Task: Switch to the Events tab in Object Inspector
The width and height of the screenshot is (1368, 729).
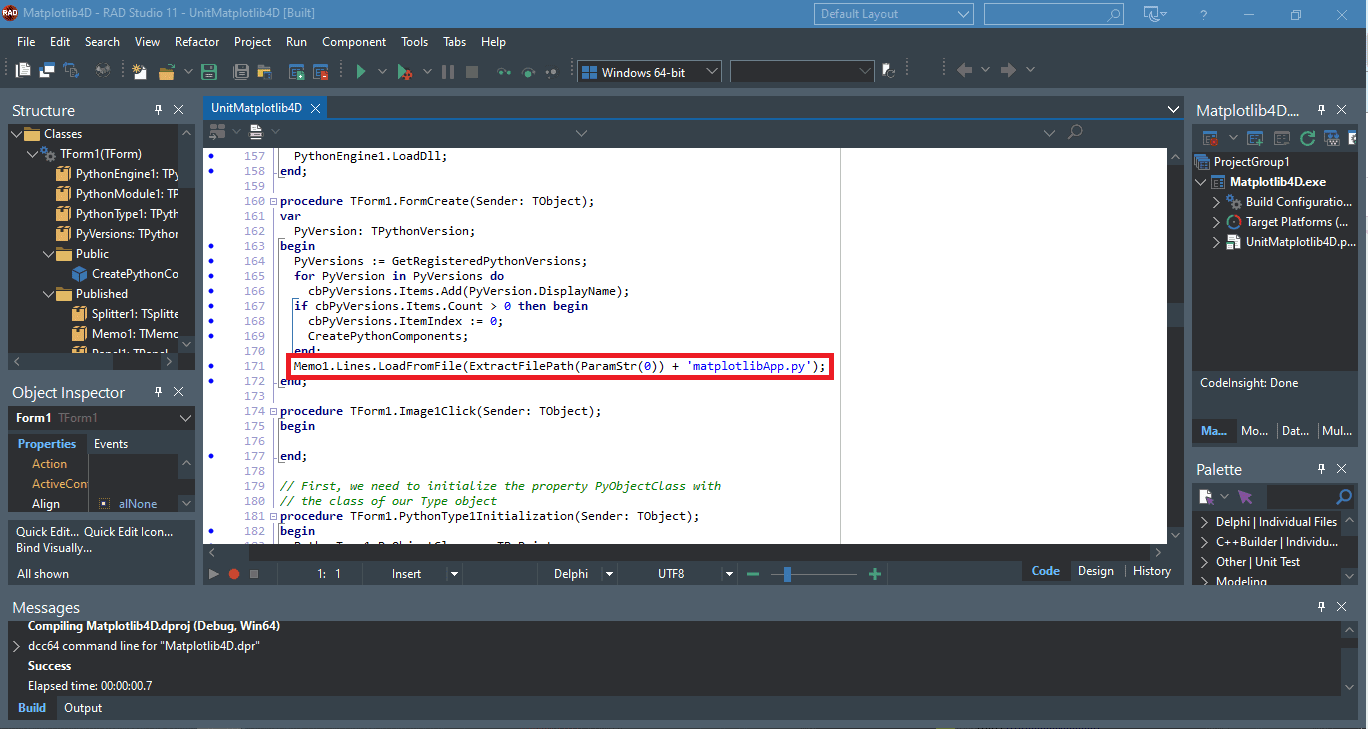Action: pyautogui.click(x=110, y=443)
